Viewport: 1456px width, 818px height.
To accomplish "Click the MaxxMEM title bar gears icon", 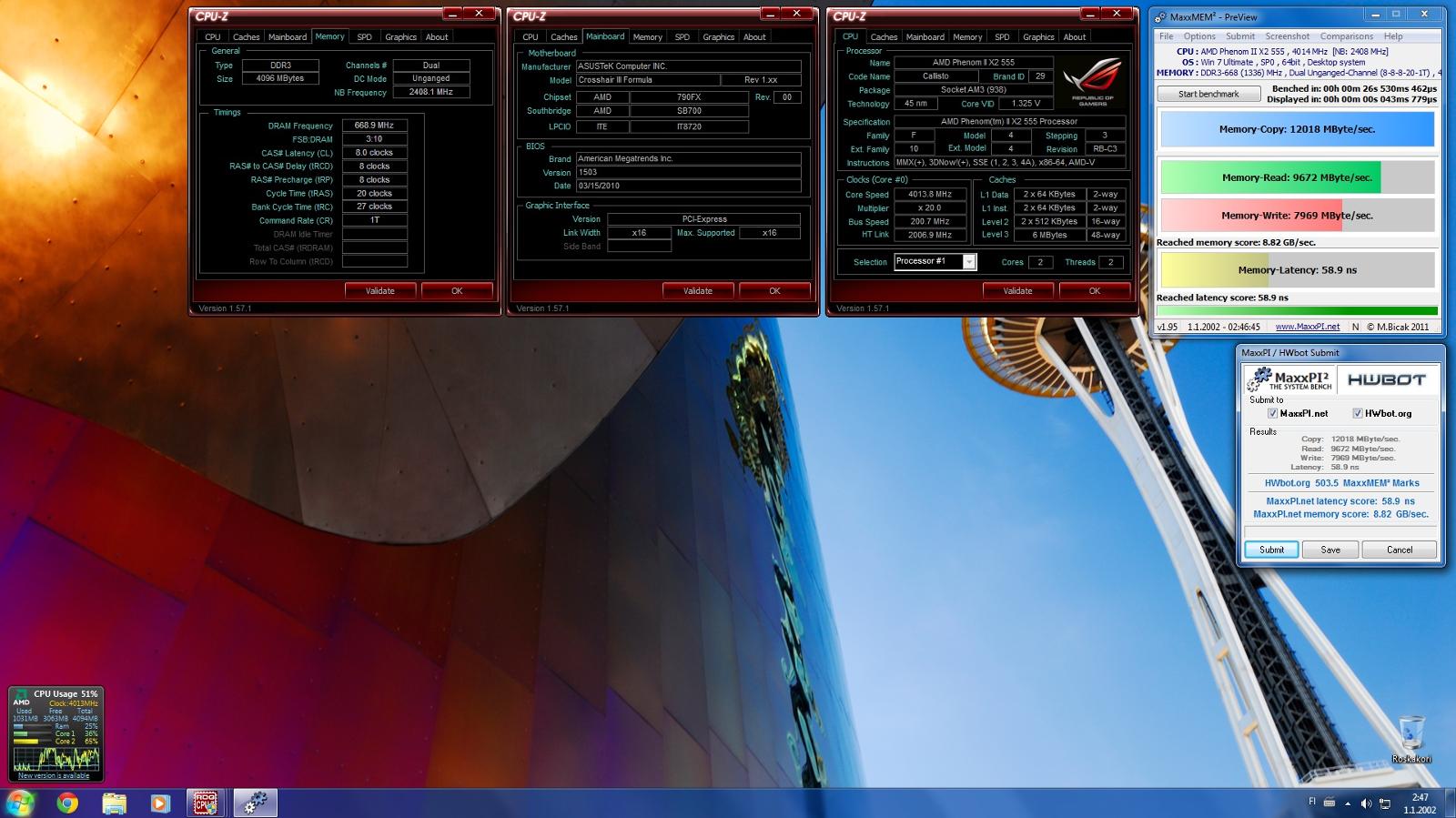I will (x=1160, y=16).
